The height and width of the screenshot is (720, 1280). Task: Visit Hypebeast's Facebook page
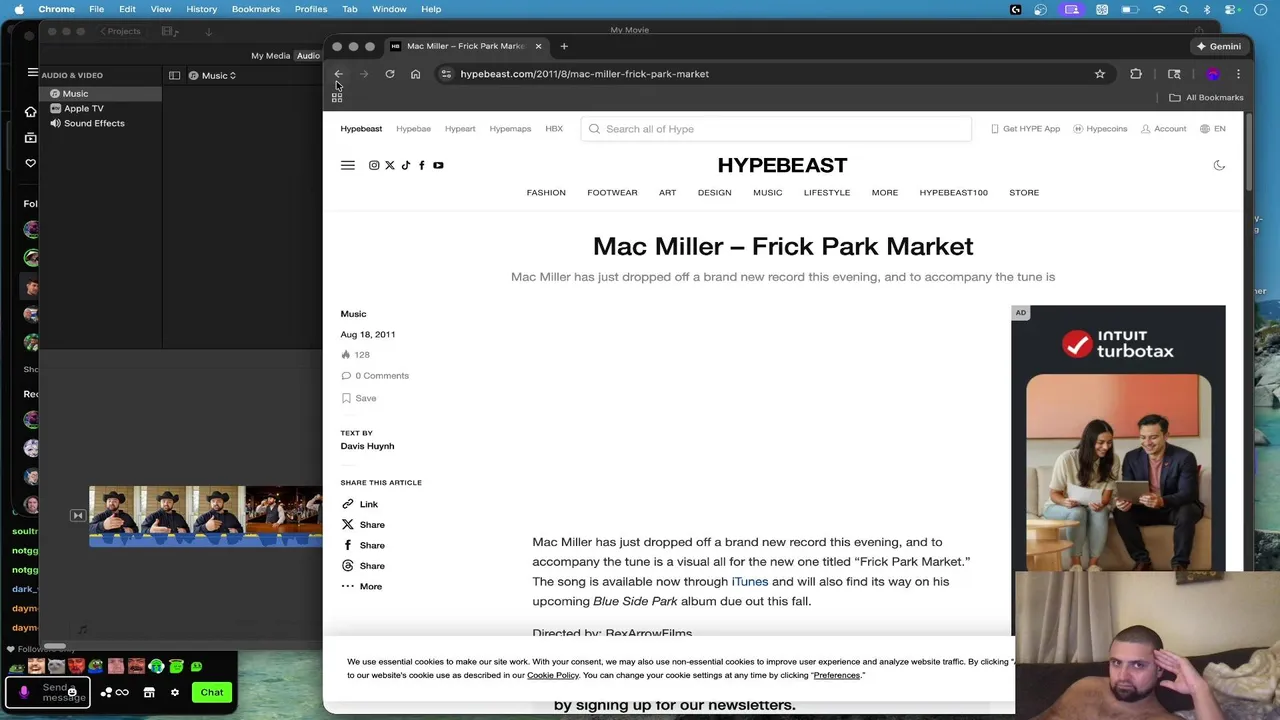coord(422,165)
